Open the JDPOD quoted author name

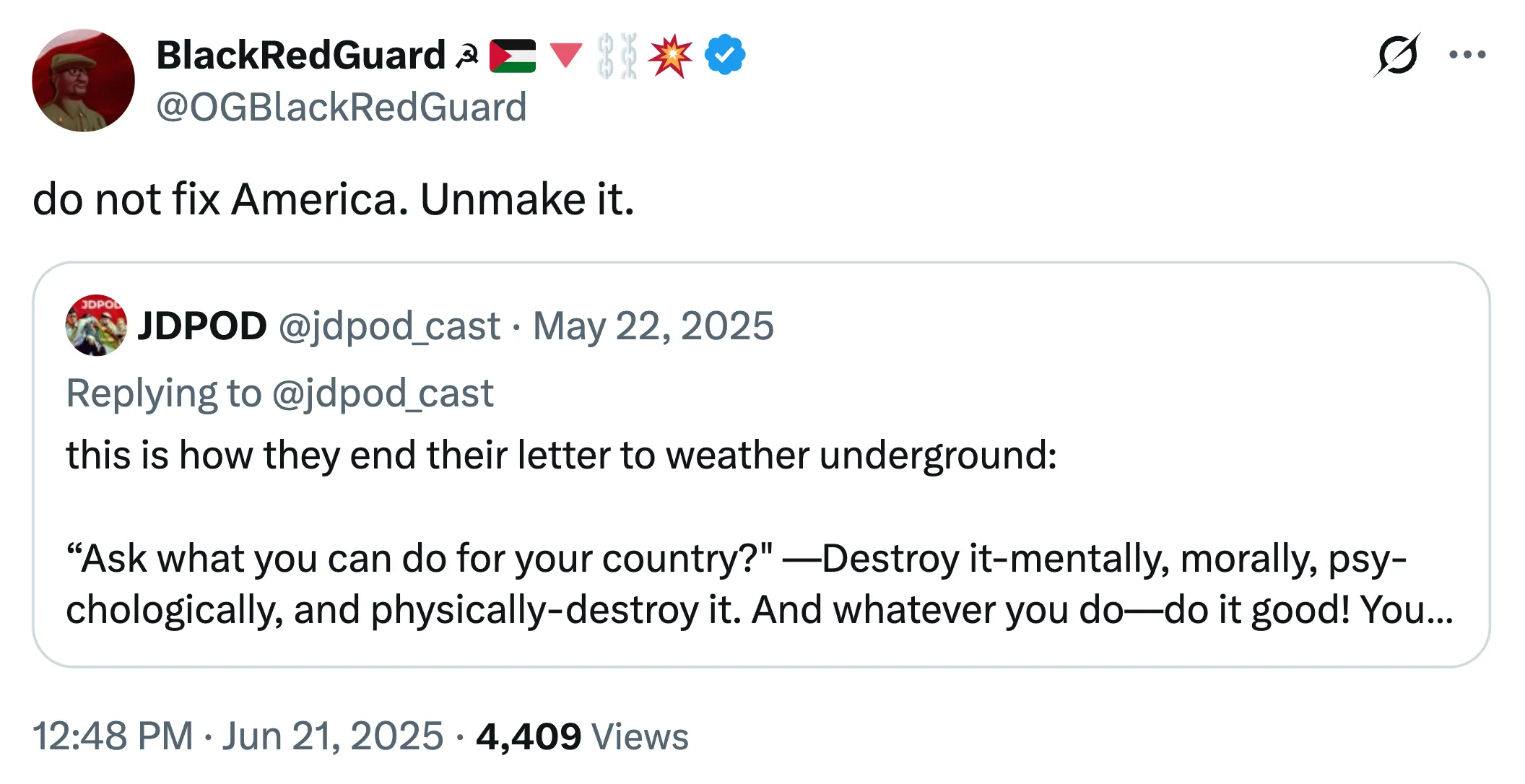(x=202, y=326)
